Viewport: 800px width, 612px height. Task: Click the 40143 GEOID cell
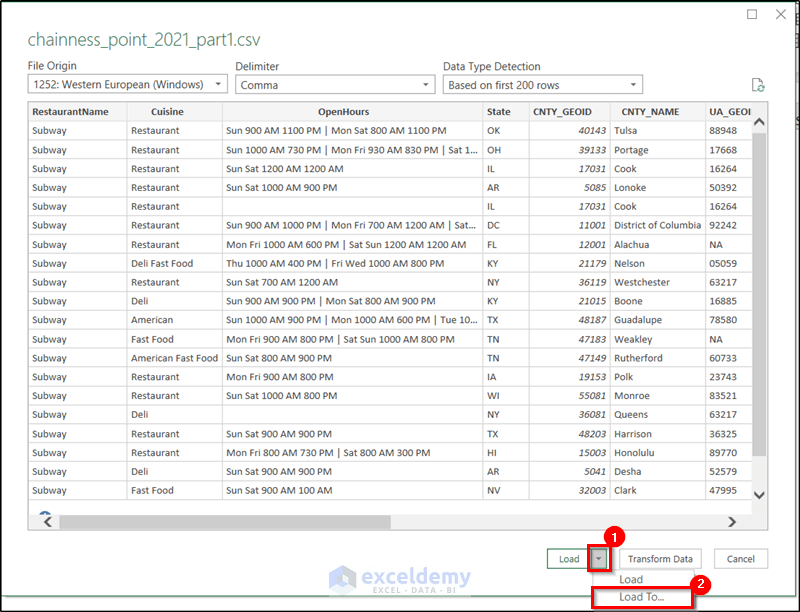click(570, 131)
